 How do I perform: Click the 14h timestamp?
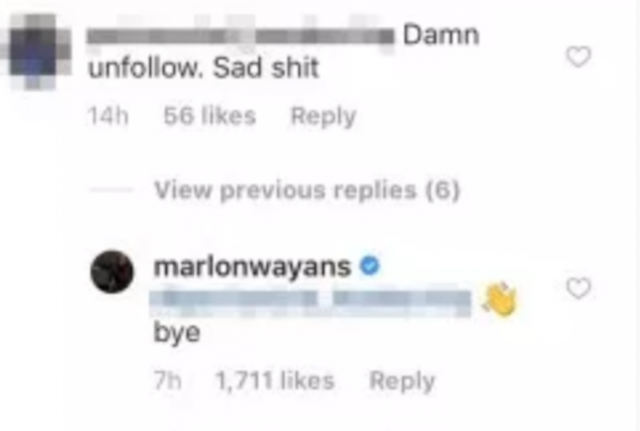[108, 116]
